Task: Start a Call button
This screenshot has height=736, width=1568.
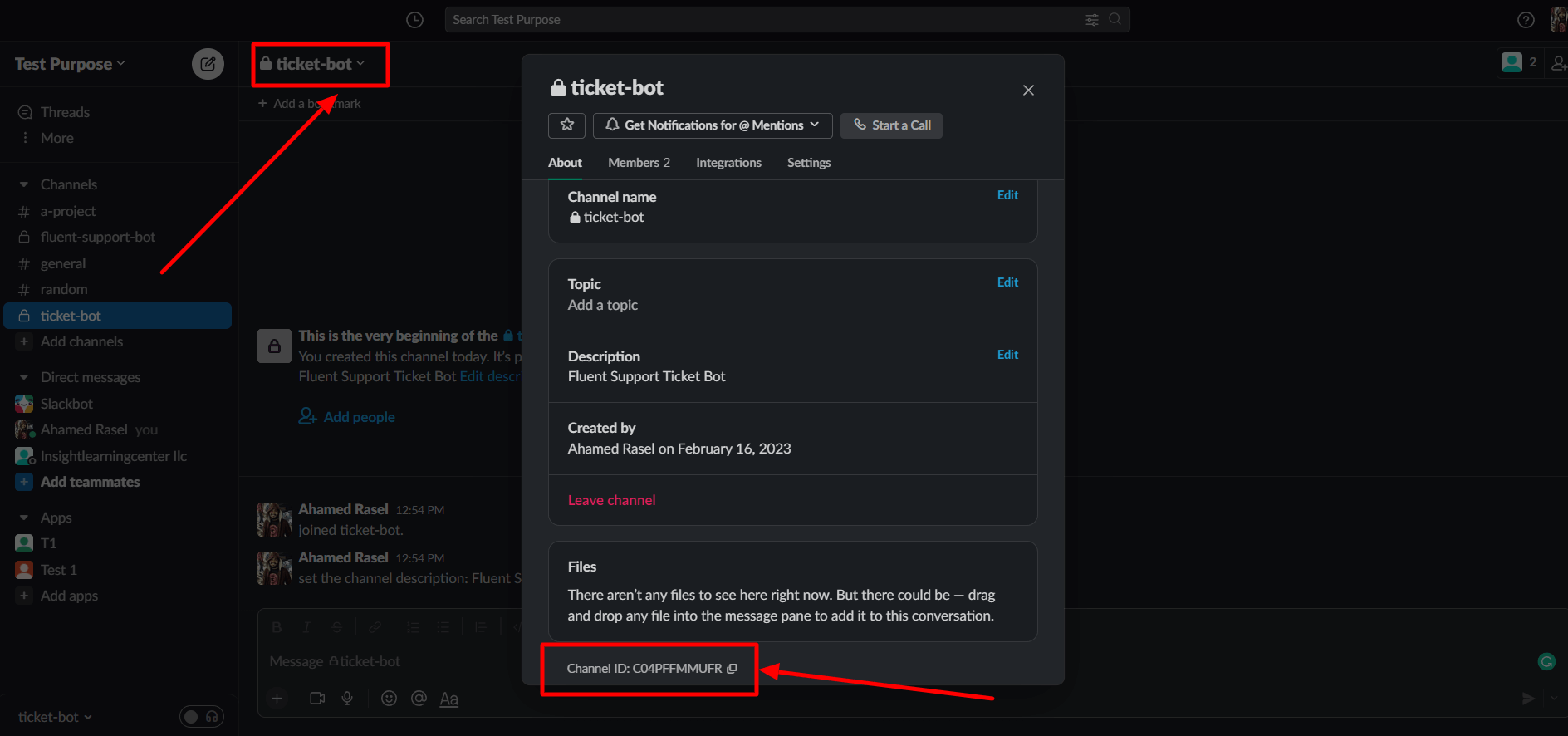Action: [x=891, y=125]
